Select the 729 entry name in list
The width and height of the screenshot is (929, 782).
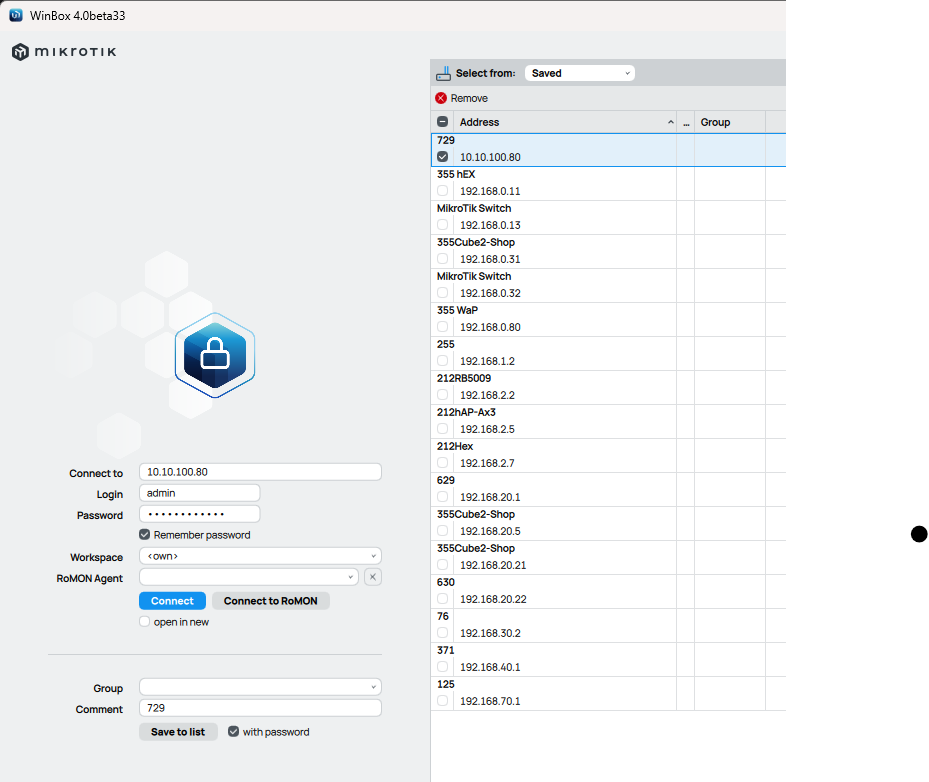(446, 140)
